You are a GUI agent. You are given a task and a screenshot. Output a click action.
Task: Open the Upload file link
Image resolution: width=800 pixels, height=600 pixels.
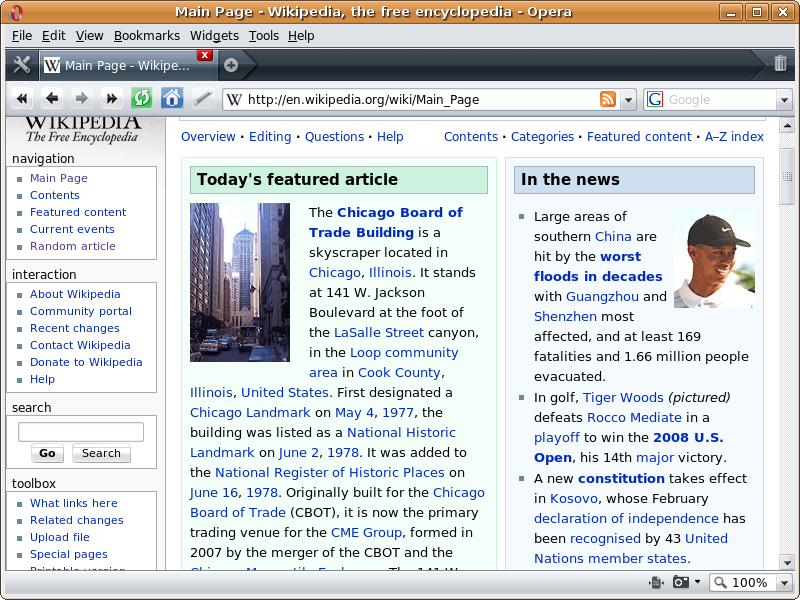(x=60, y=537)
